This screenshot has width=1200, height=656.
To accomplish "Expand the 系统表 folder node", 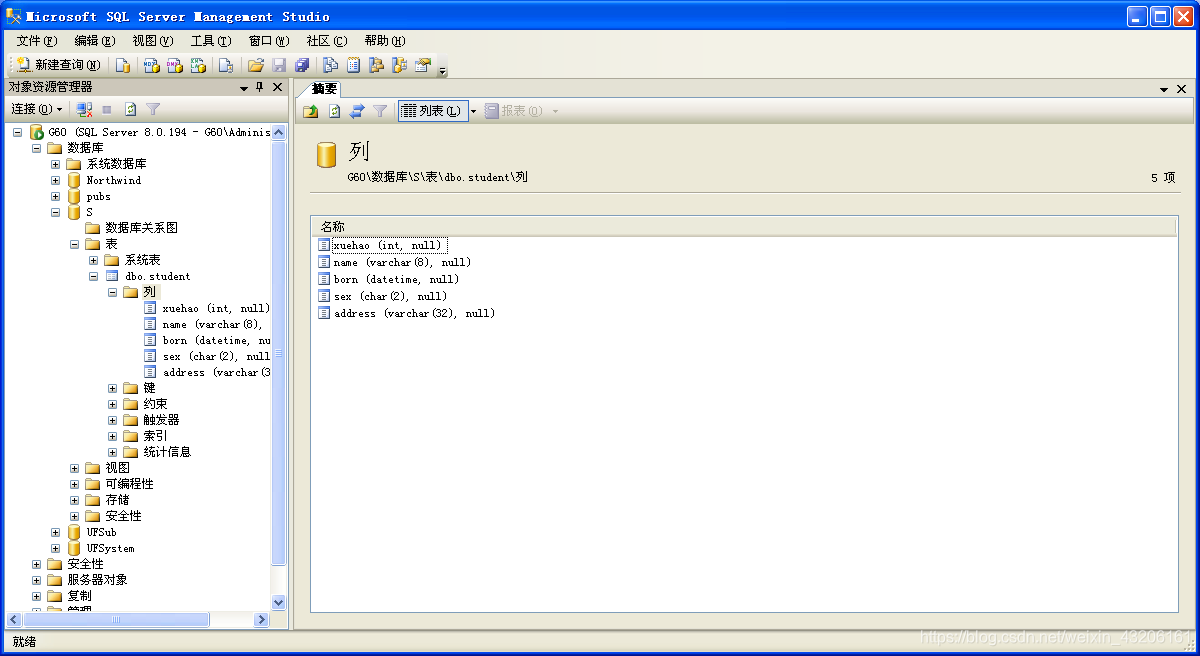I will (x=94, y=260).
